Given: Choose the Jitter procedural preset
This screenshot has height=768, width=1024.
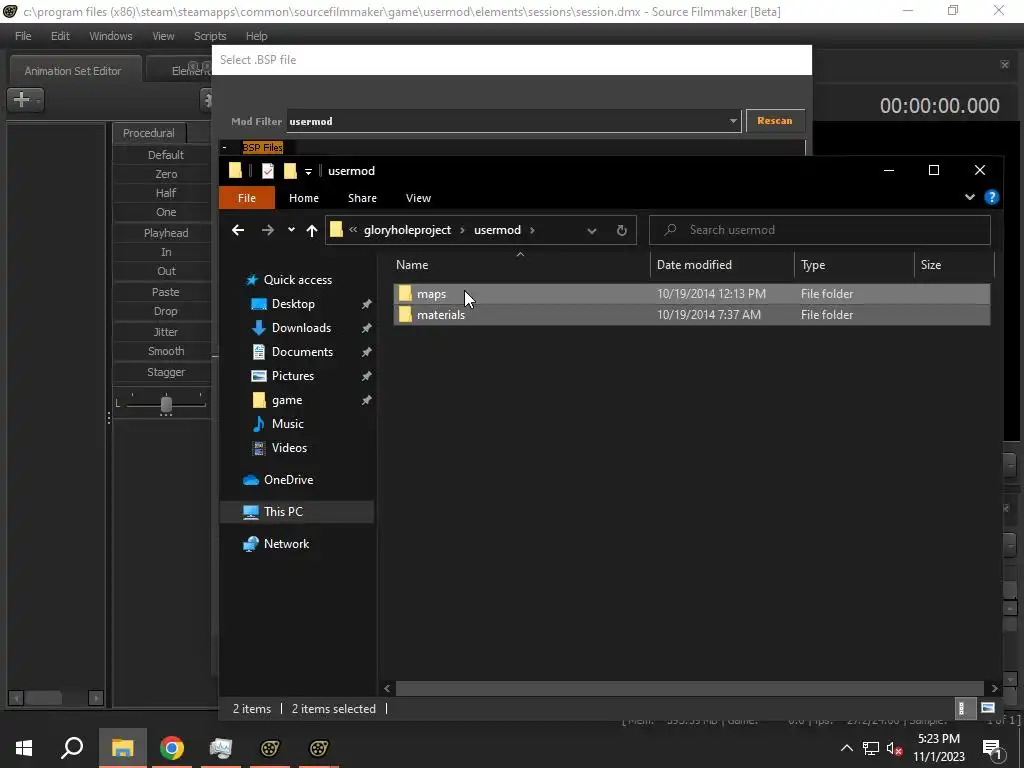Looking at the screenshot, I should click(165, 332).
